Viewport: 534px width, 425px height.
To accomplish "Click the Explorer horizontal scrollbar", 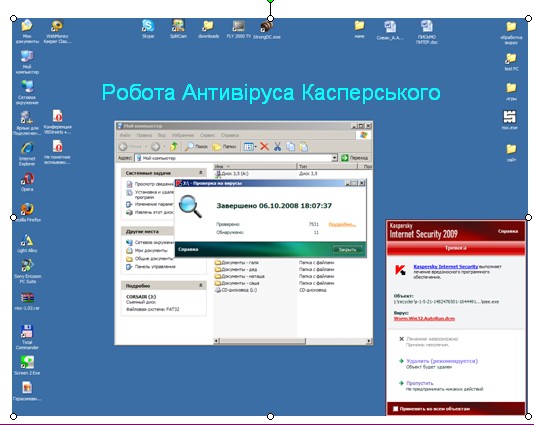I will click(293, 341).
